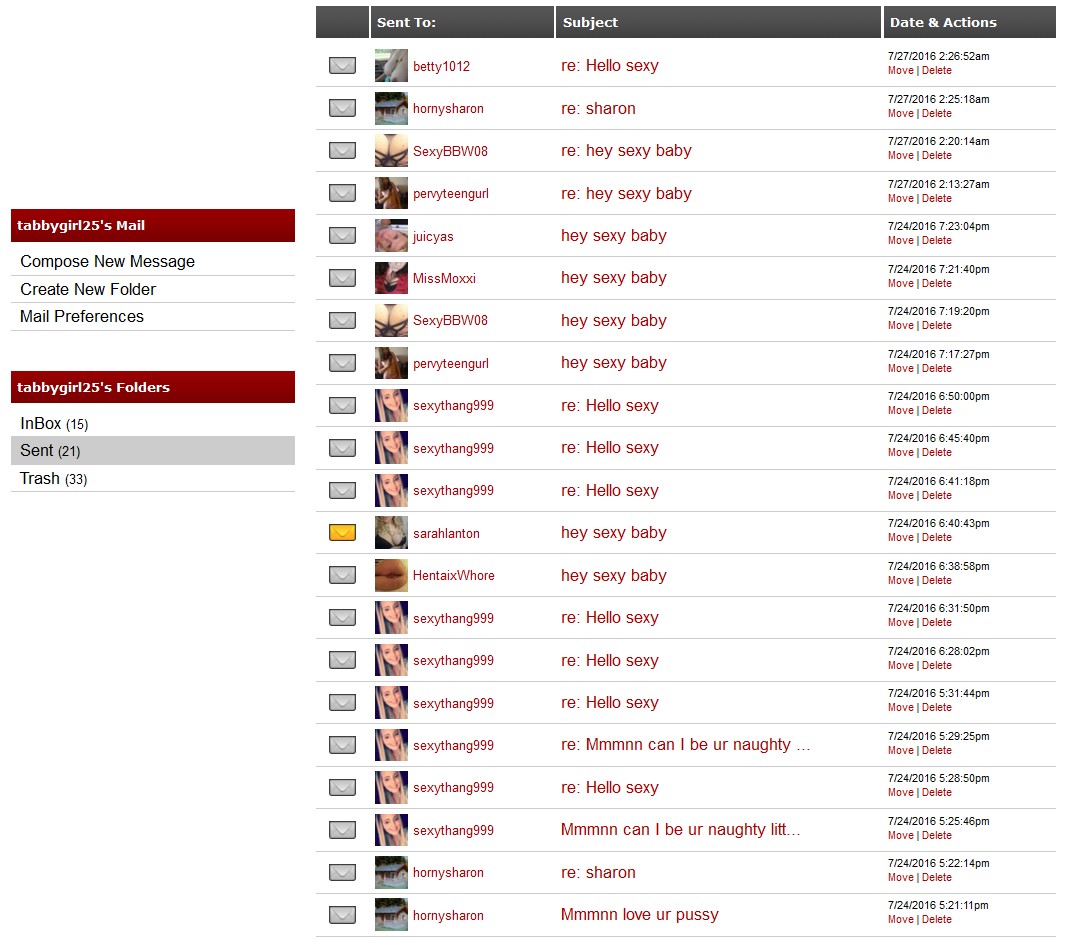The height and width of the screenshot is (947, 1067).
Task: Click Move for the betty1012 message
Action: tap(900, 71)
